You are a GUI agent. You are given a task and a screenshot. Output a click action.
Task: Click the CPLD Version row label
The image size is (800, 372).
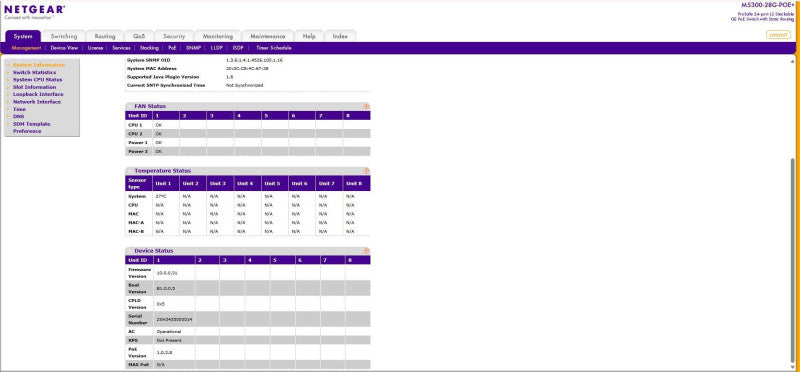click(138, 304)
